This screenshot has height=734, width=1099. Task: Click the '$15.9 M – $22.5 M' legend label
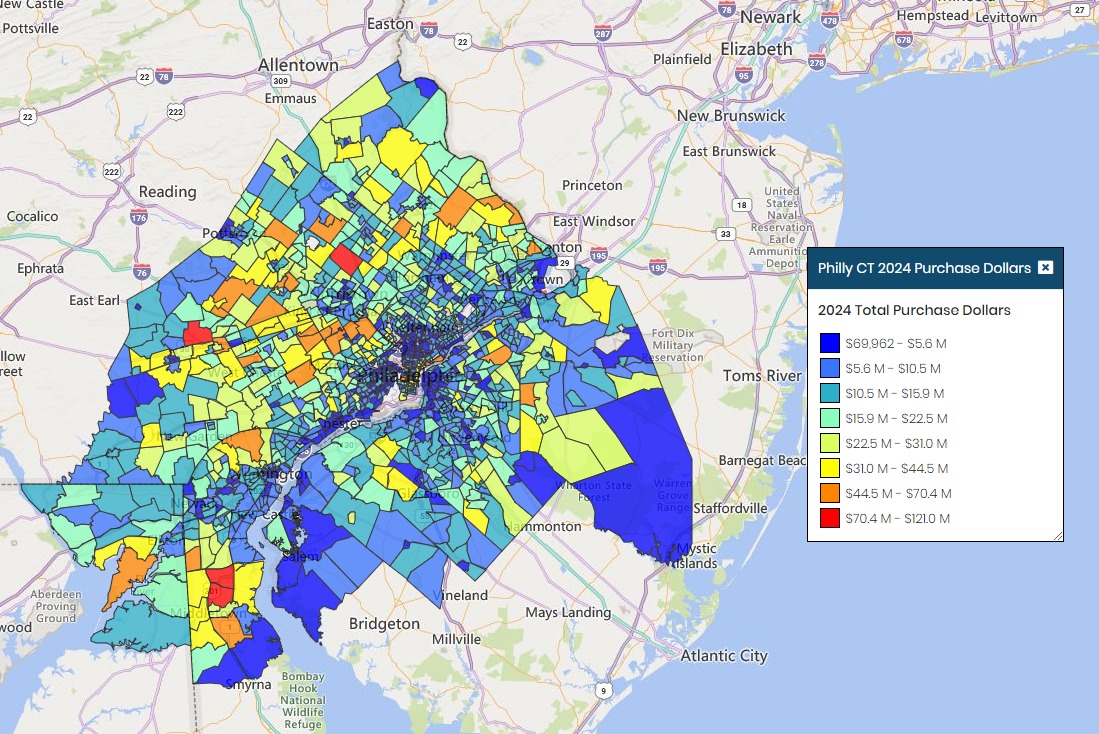coord(896,419)
